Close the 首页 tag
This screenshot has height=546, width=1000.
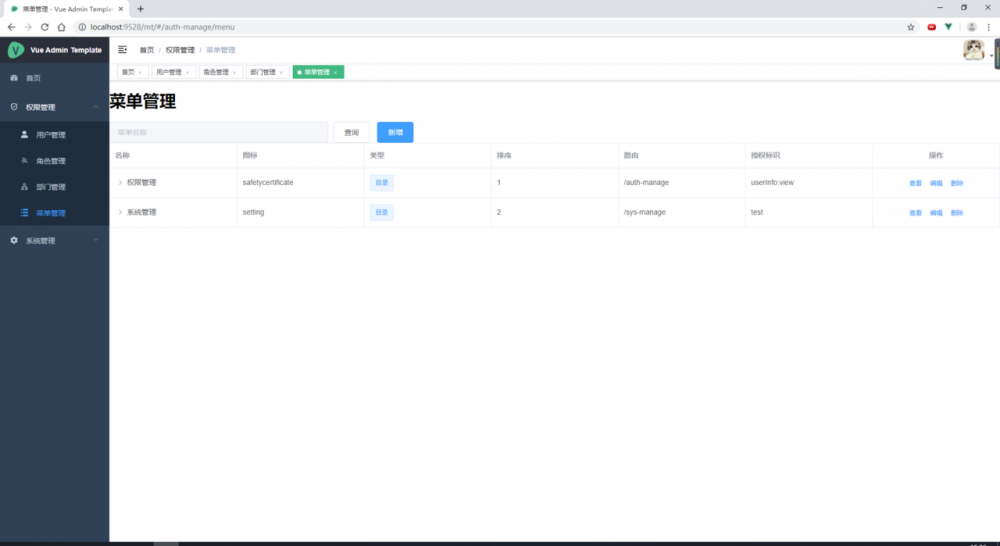click(x=140, y=73)
